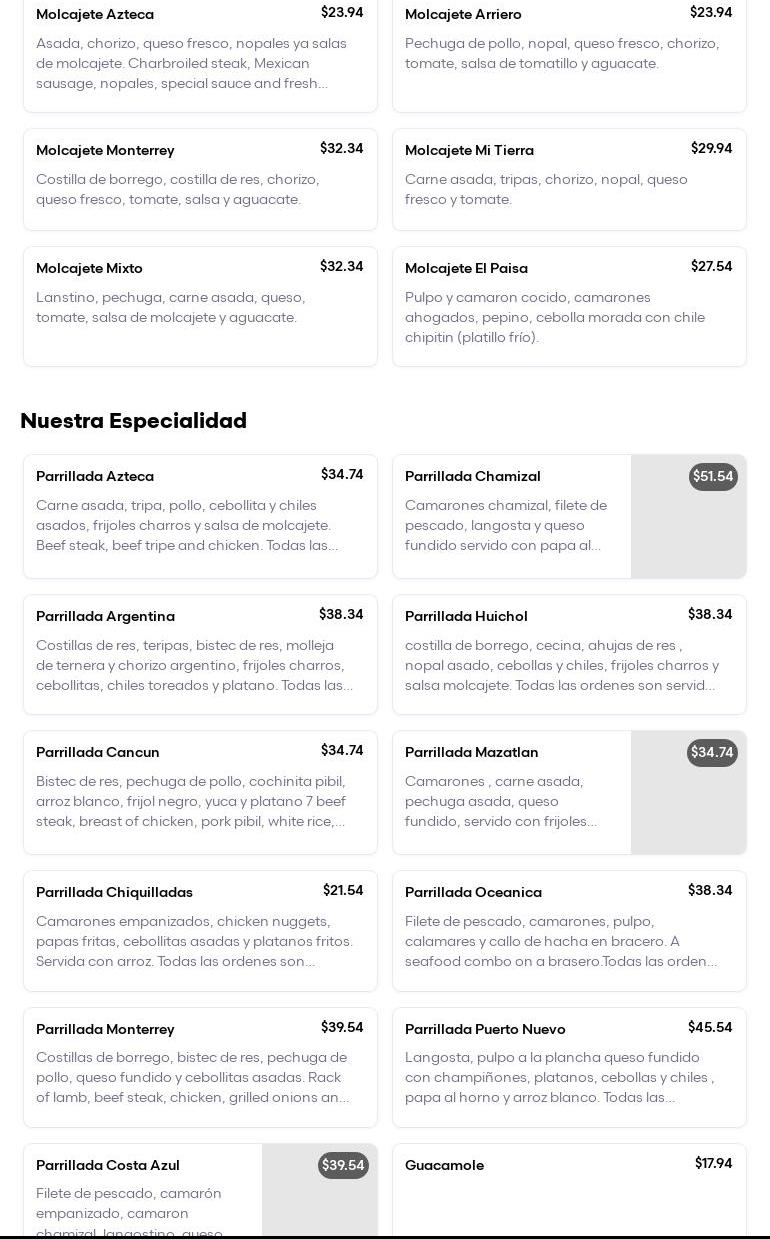Click the $51.54 price badge
This screenshot has height=1239, width=770.
tap(713, 477)
